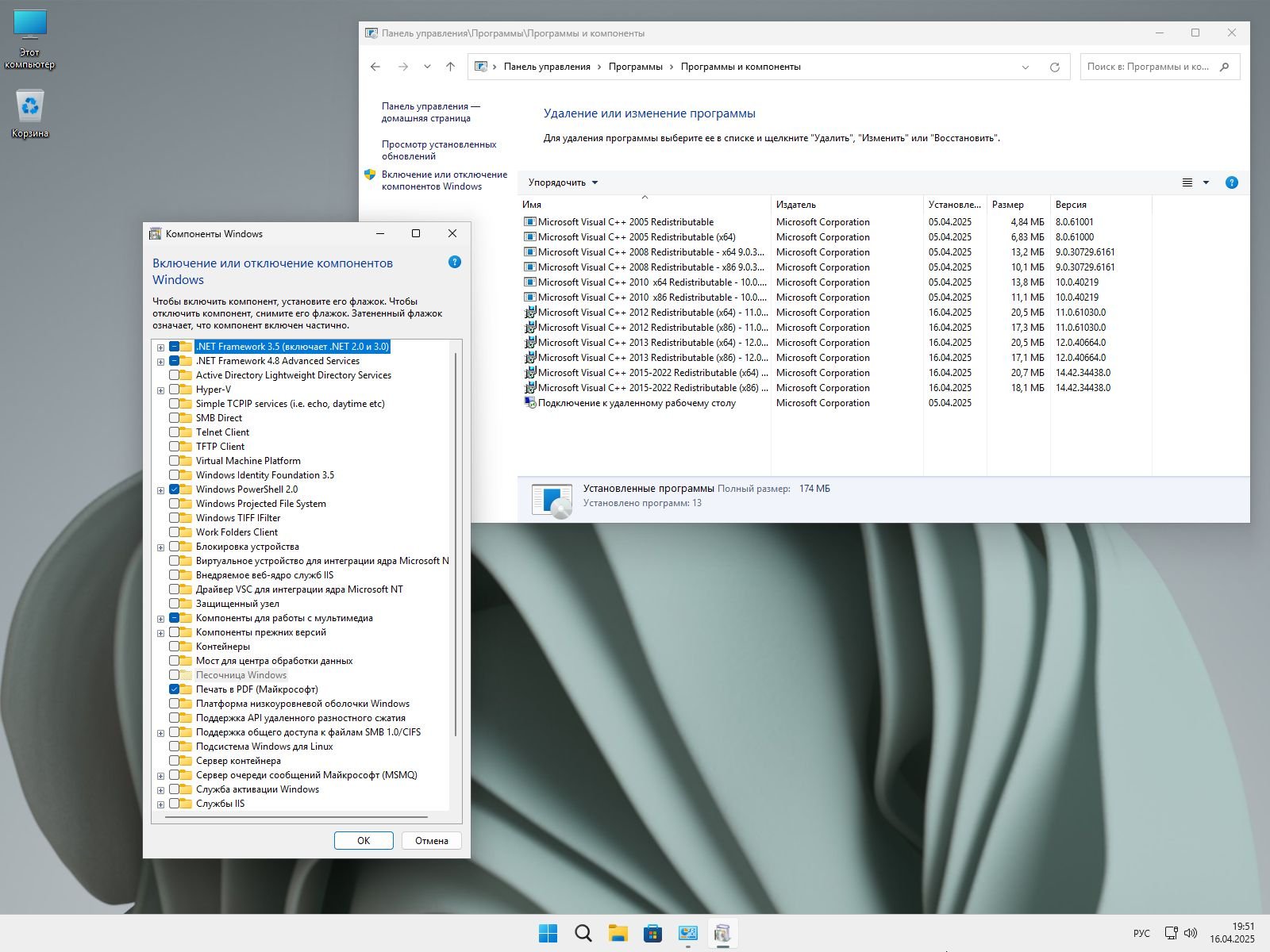Viewport: 1270px width, 952px height.
Task: Launch Microsoft Store from taskbar
Action: pos(652,934)
